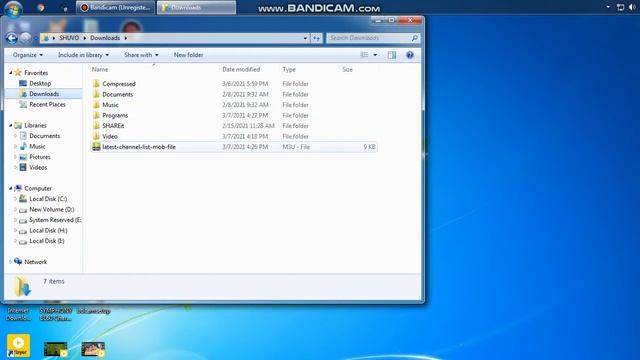Open the address bar history dropdown
The width and height of the screenshot is (640, 360).
point(305,38)
